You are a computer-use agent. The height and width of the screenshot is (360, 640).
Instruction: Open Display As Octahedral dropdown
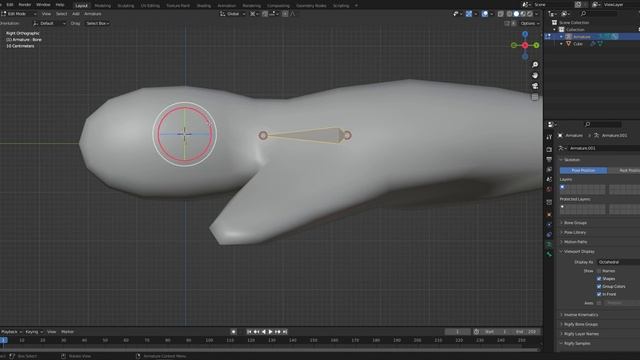[x=618, y=262]
